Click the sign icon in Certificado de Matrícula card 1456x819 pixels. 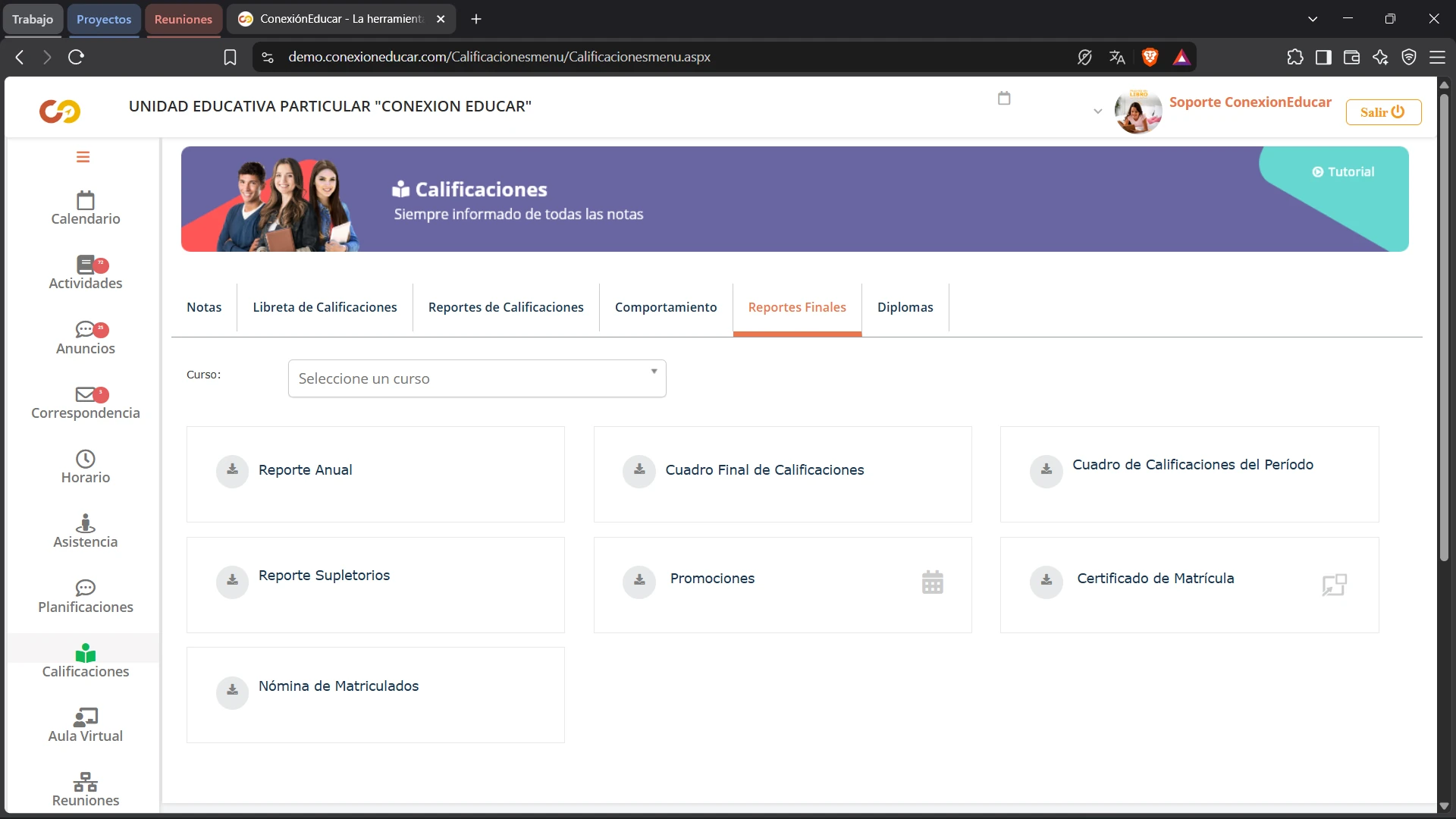(x=1335, y=585)
